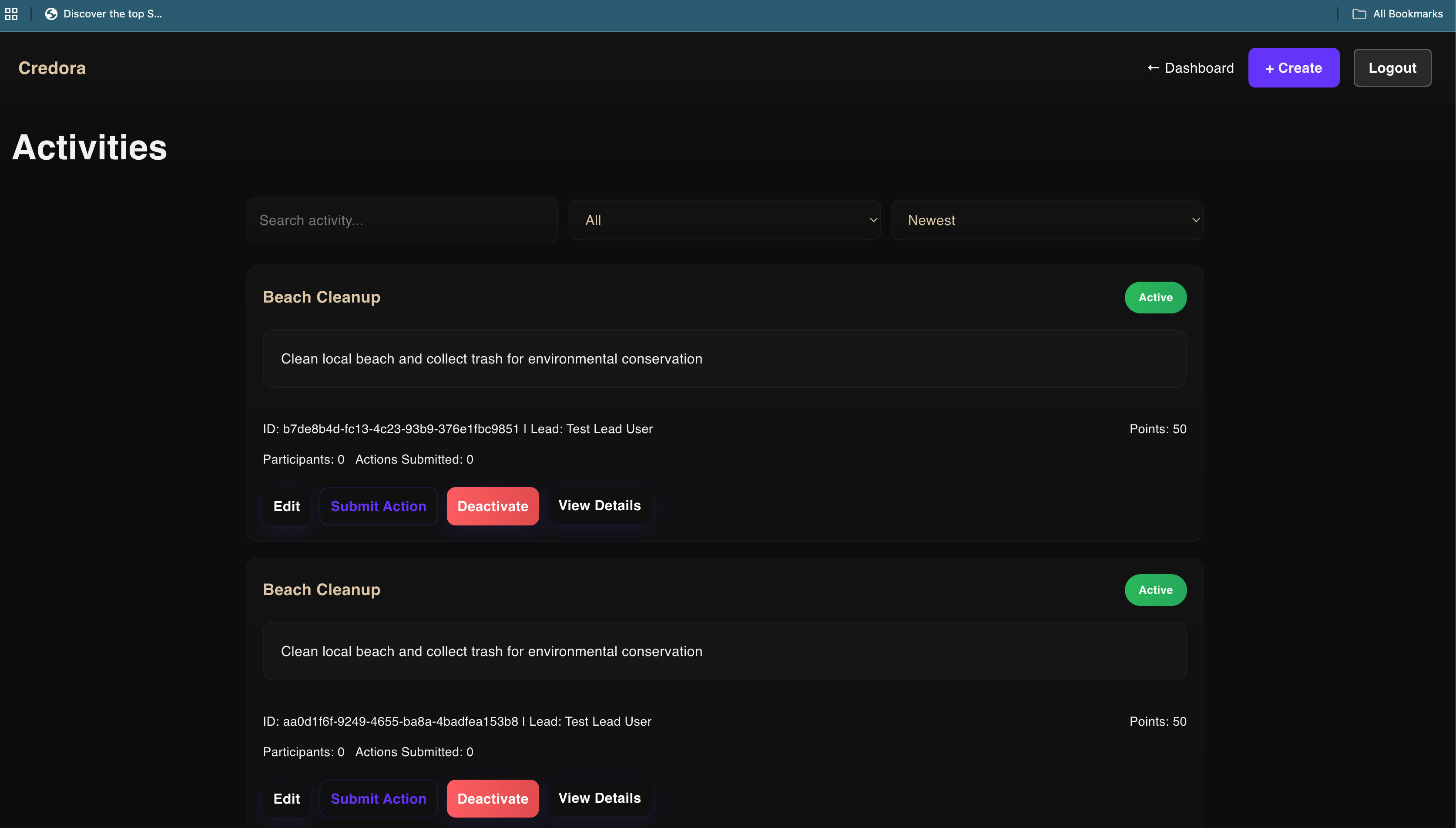This screenshot has height=828, width=1456.
Task: Deactivate the first Beach Cleanup activity
Action: pyautogui.click(x=493, y=506)
